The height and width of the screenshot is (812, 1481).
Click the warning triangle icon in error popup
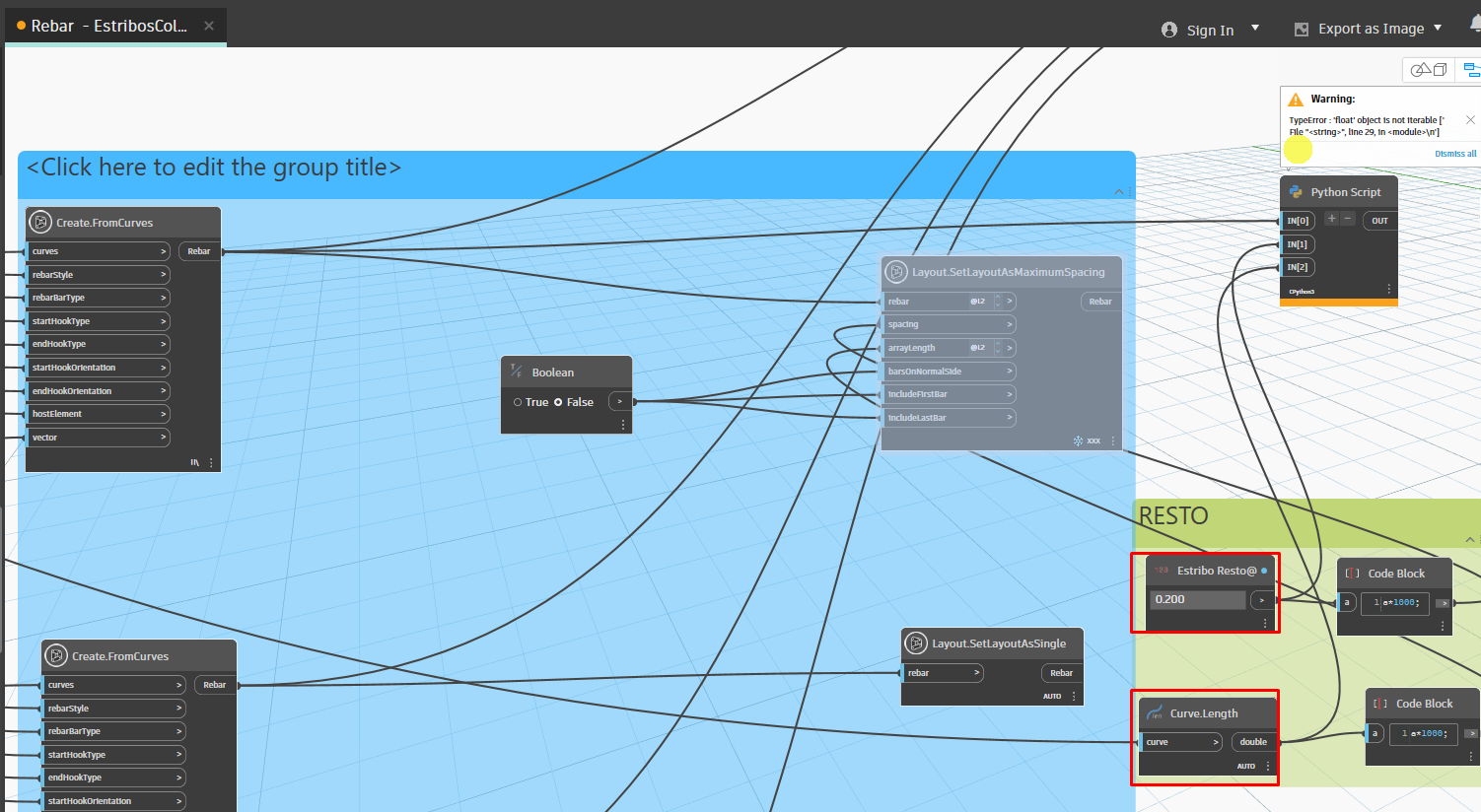[1296, 99]
